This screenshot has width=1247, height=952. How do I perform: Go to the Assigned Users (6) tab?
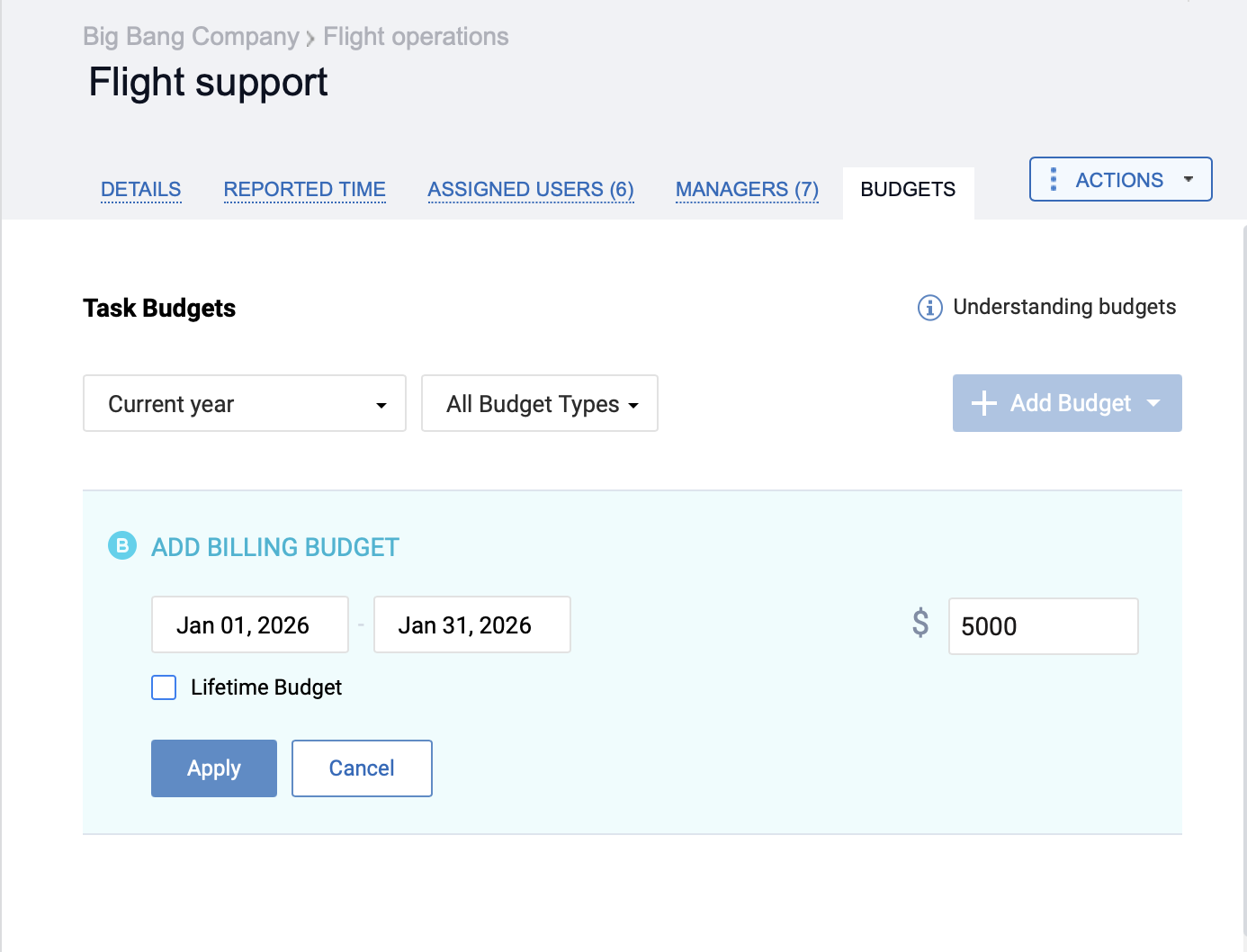(x=530, y=189)
